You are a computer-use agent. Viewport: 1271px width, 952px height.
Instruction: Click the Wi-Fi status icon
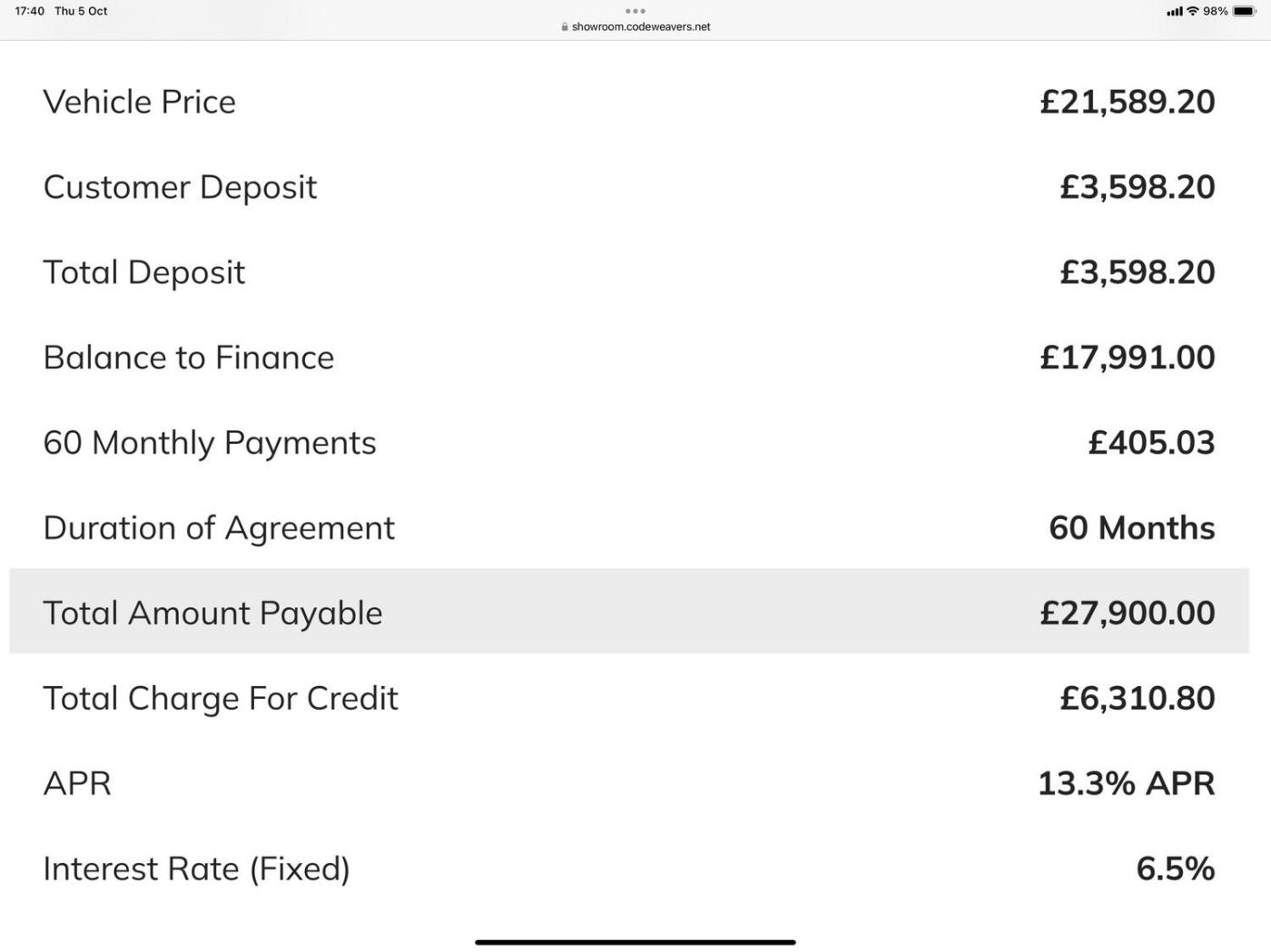(x=1193, y=11)
